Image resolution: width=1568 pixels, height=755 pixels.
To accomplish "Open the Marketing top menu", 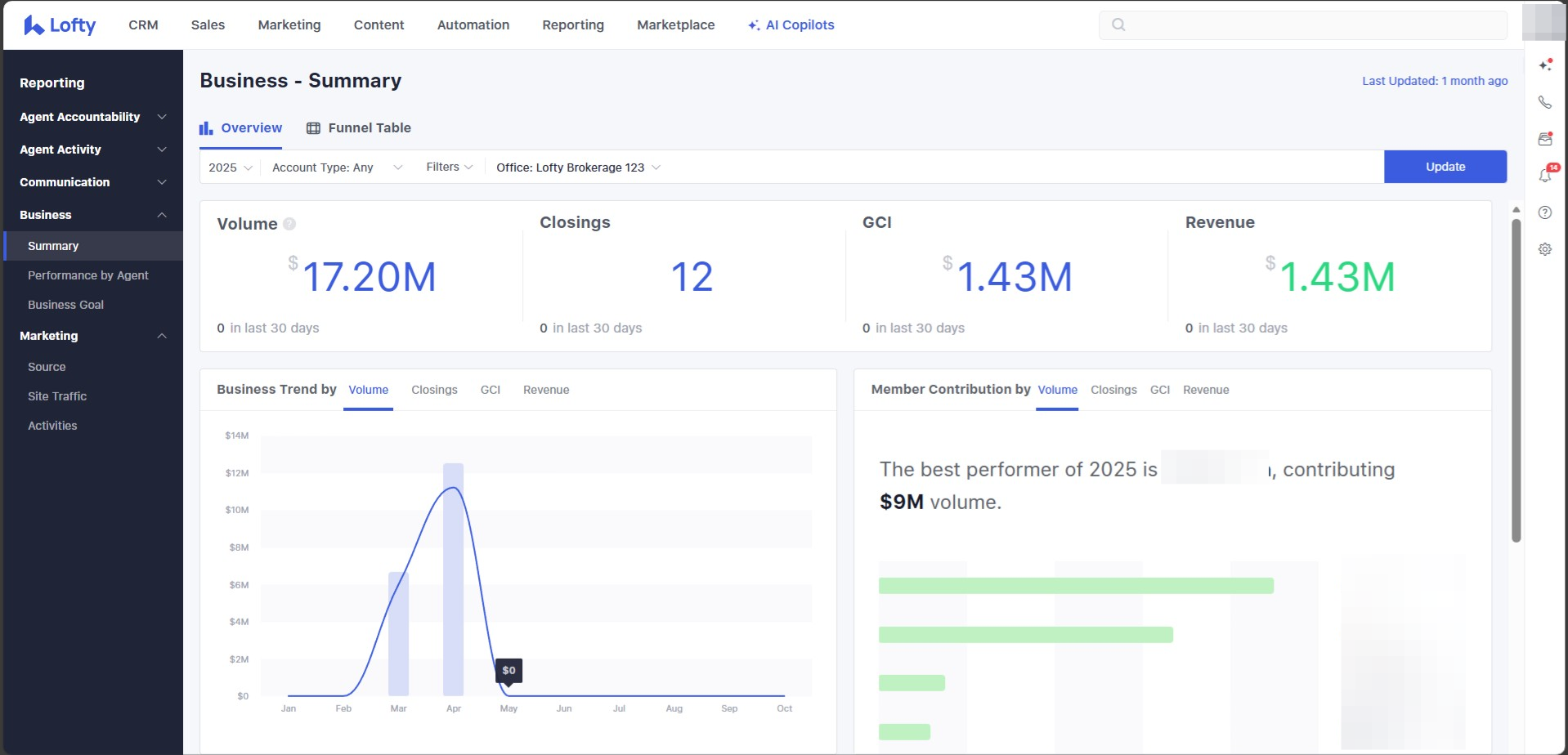I will (x=289, y=25).
